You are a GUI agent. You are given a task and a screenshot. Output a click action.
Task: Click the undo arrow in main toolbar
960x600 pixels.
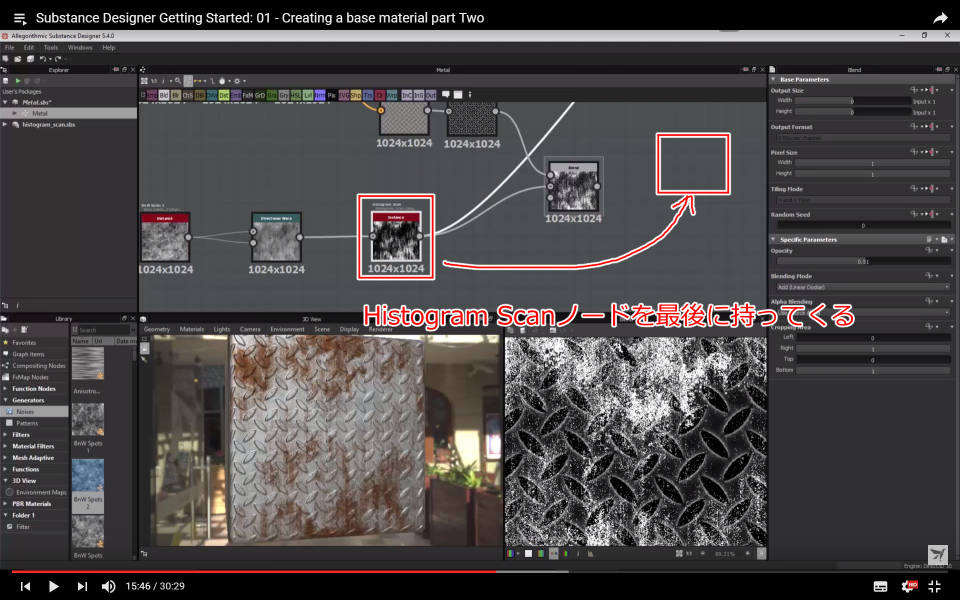[42, 59]
